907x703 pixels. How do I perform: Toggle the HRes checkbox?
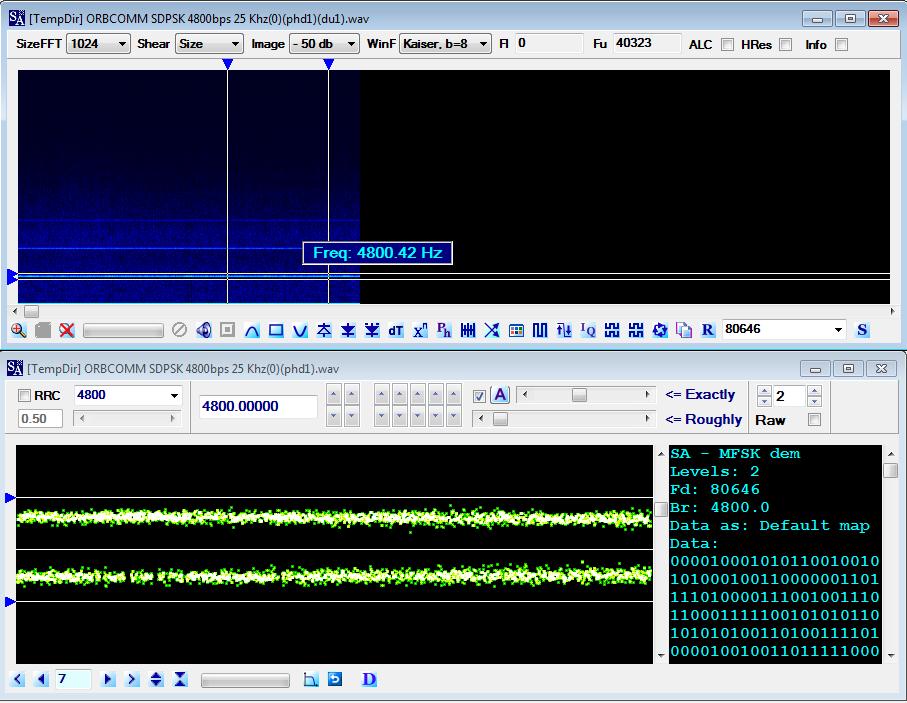(786, 45)
